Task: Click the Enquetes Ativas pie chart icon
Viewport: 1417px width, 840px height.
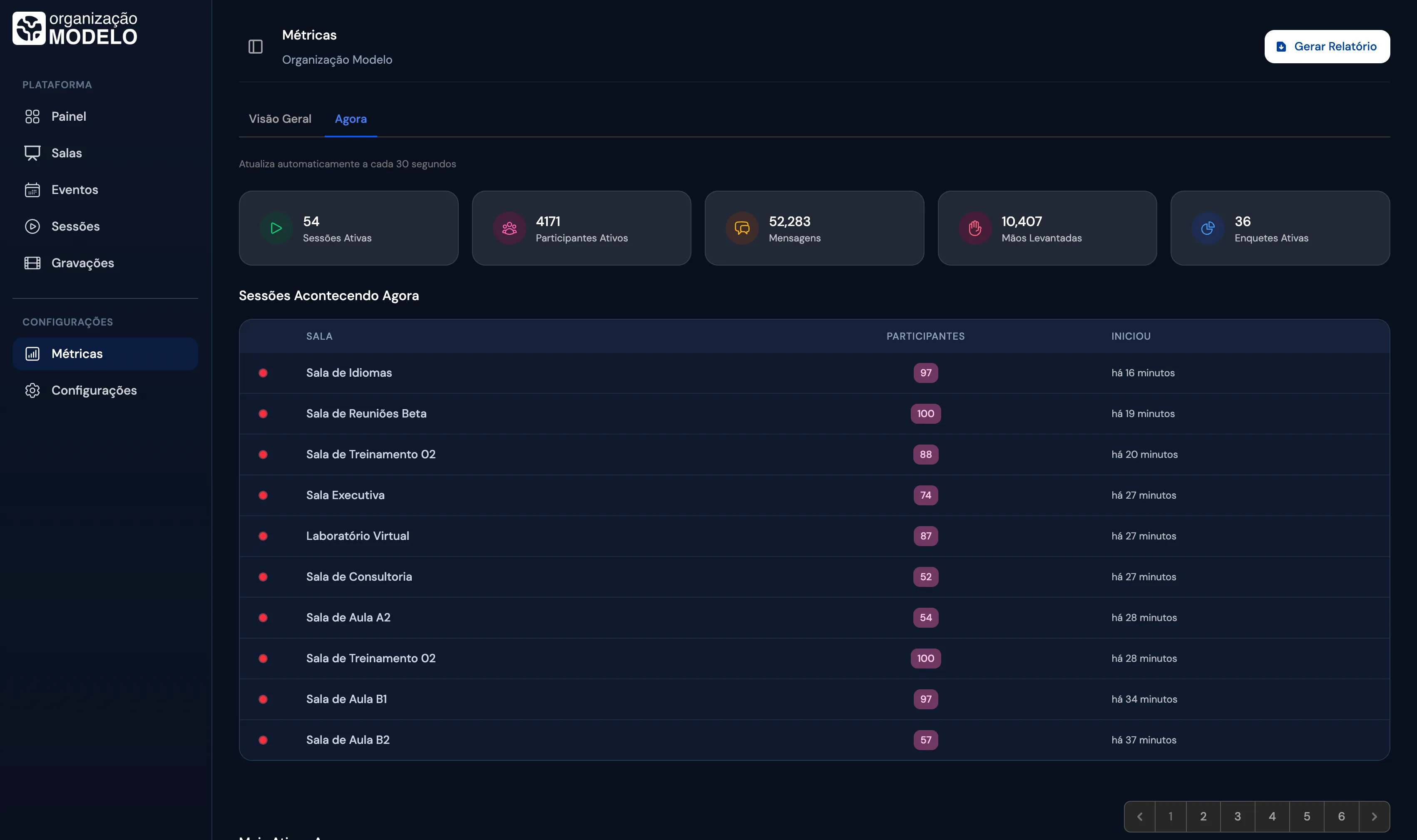Action: pyautogui.click(x=1208, y=228)
